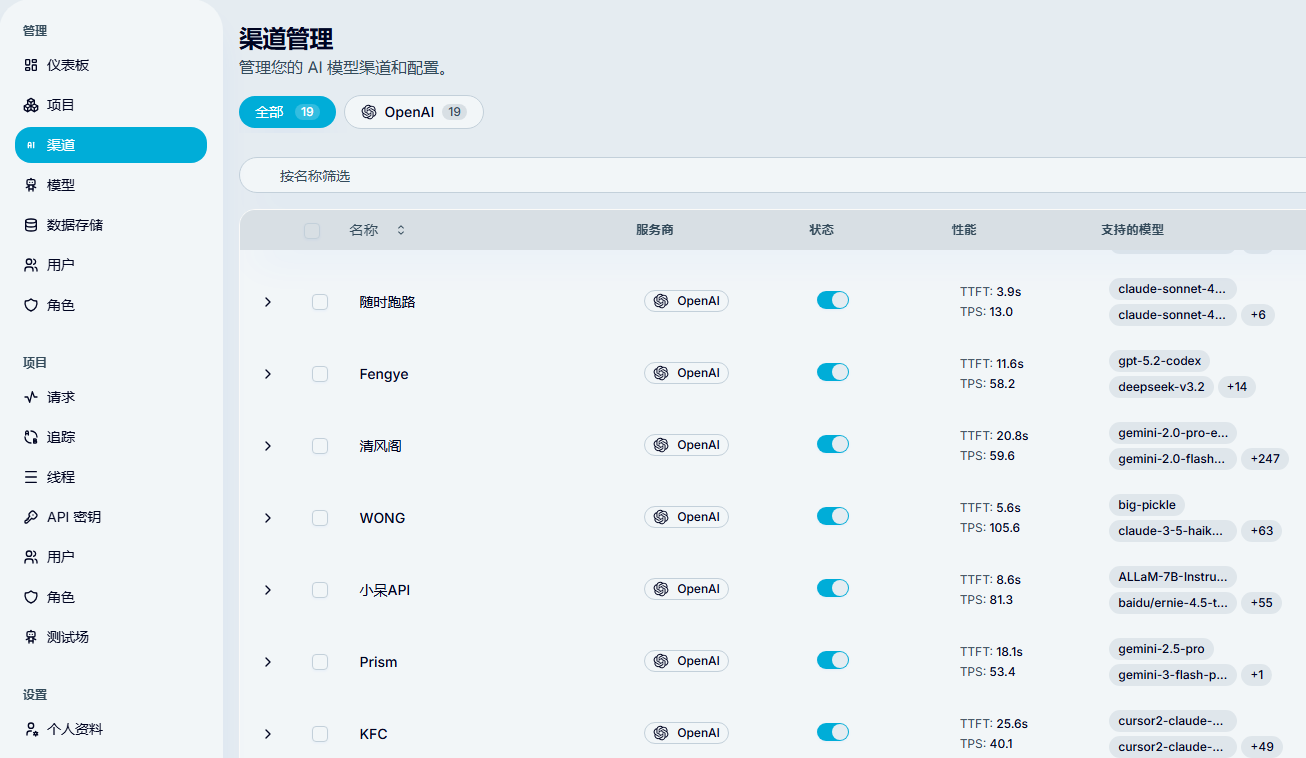Click the gpt-5.2-codex model tag
The height and width of the screenshot is (758, 1306).
pos(1160,361)
